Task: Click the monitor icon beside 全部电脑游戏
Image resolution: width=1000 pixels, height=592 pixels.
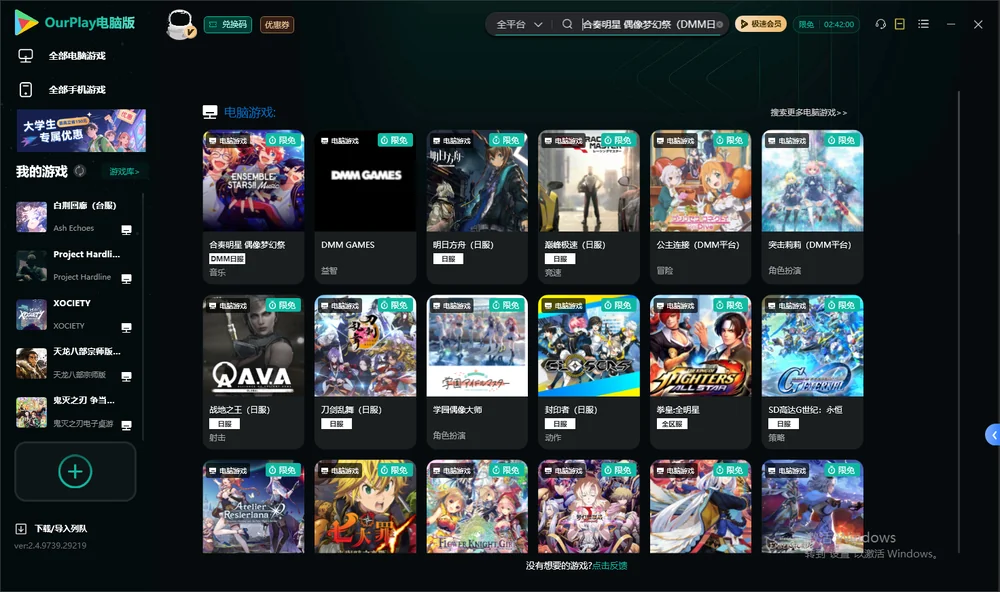Action: pyautogui.click(x=26, y=56)
